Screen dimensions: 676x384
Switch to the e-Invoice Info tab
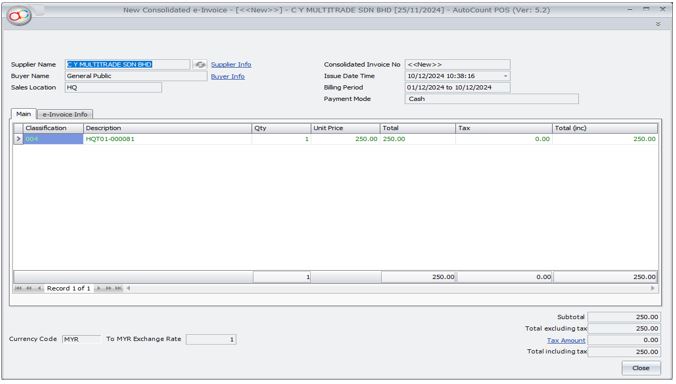tap(65, 115)
